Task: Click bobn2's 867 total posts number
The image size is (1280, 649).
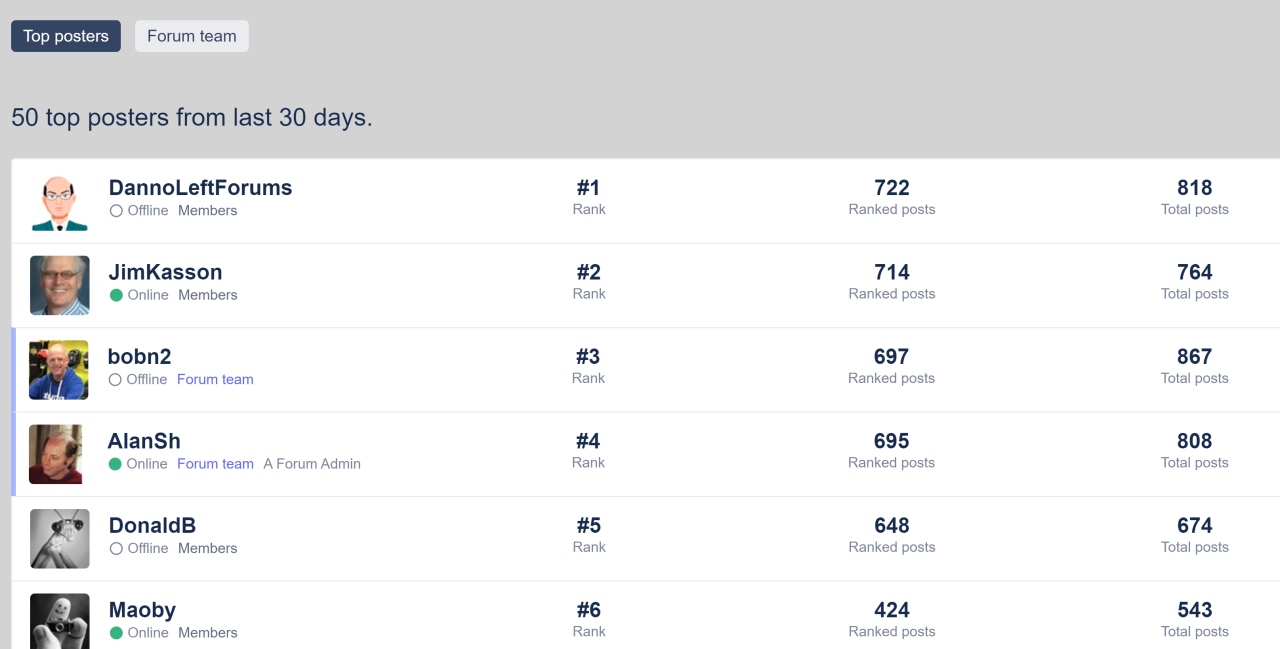Action: coord(1194,357)
